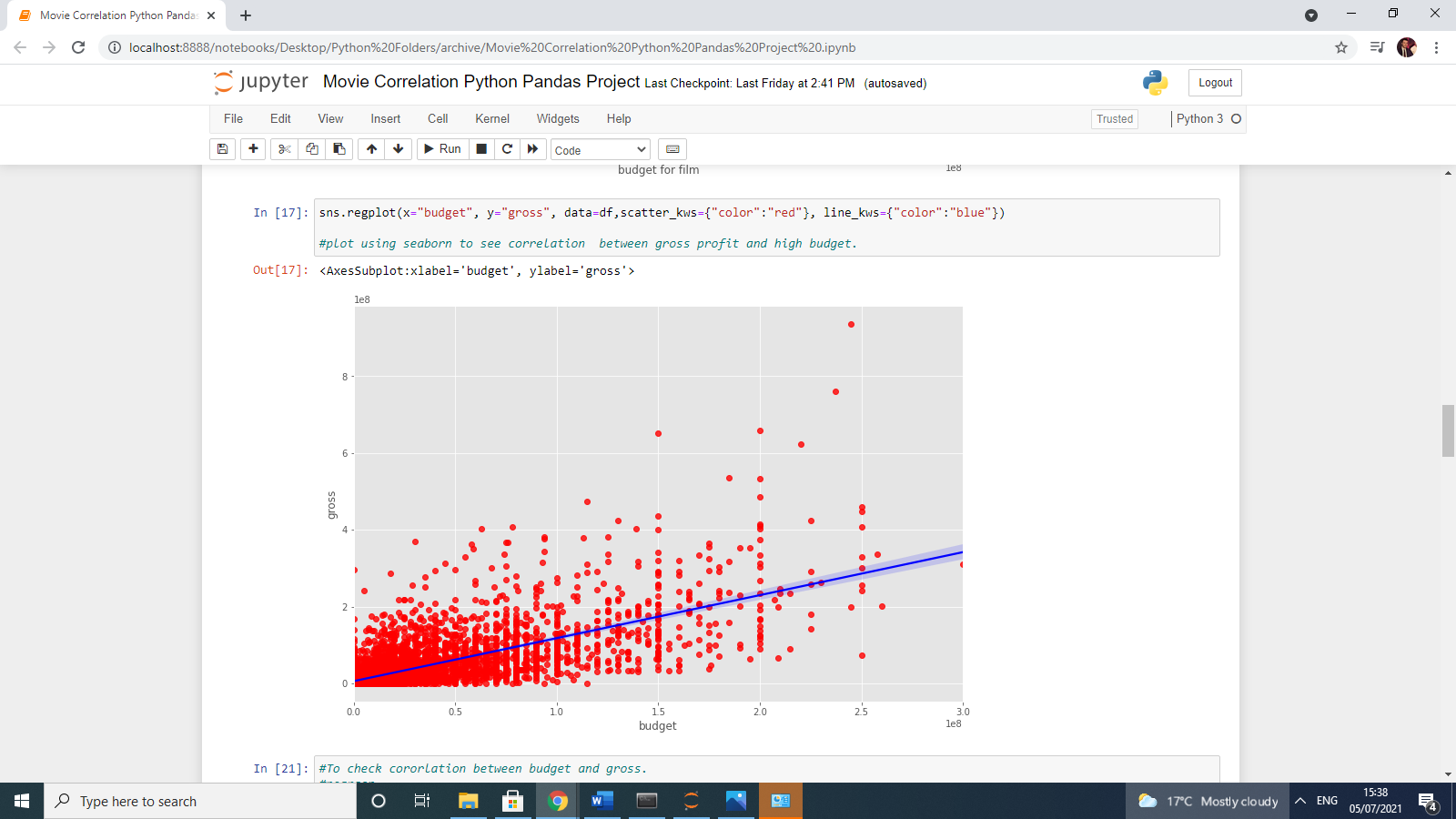Insert a new cell below
1456x819 pixels.
[x=253, y=148]
